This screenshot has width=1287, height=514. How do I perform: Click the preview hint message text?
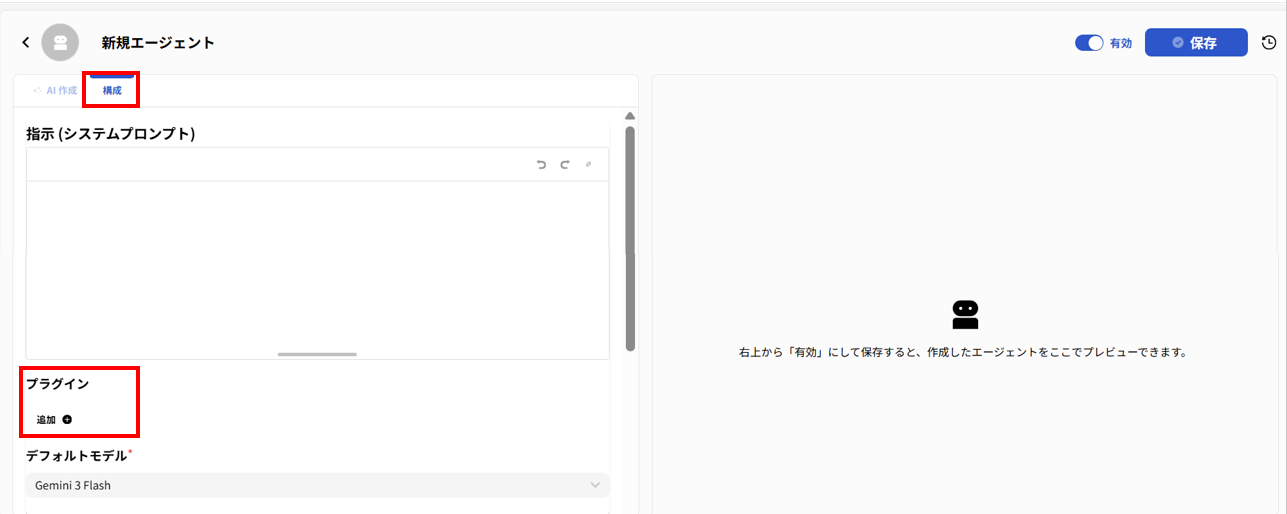coord(962,353)
